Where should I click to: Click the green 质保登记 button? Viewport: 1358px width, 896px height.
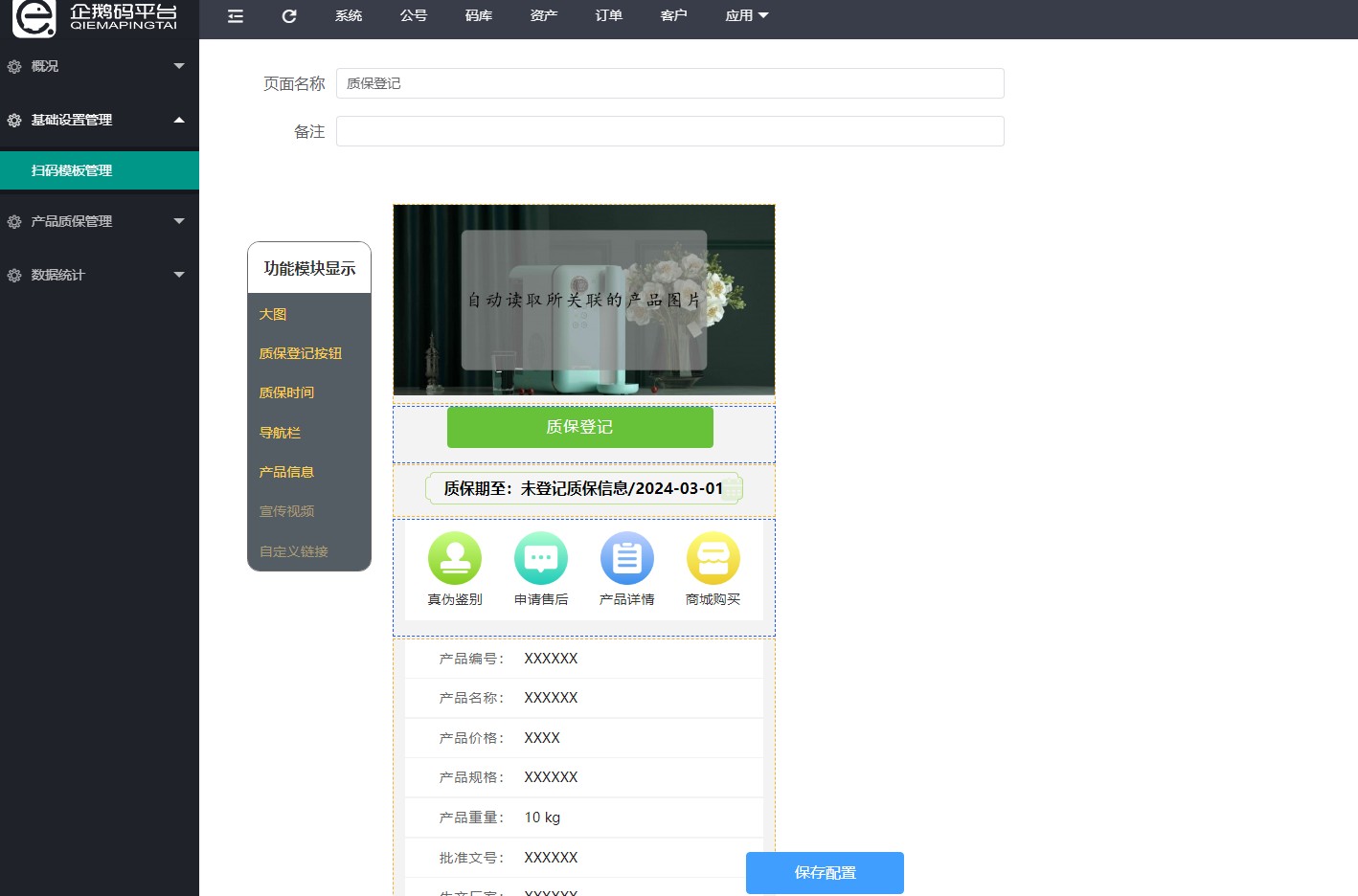pos(580,427)
